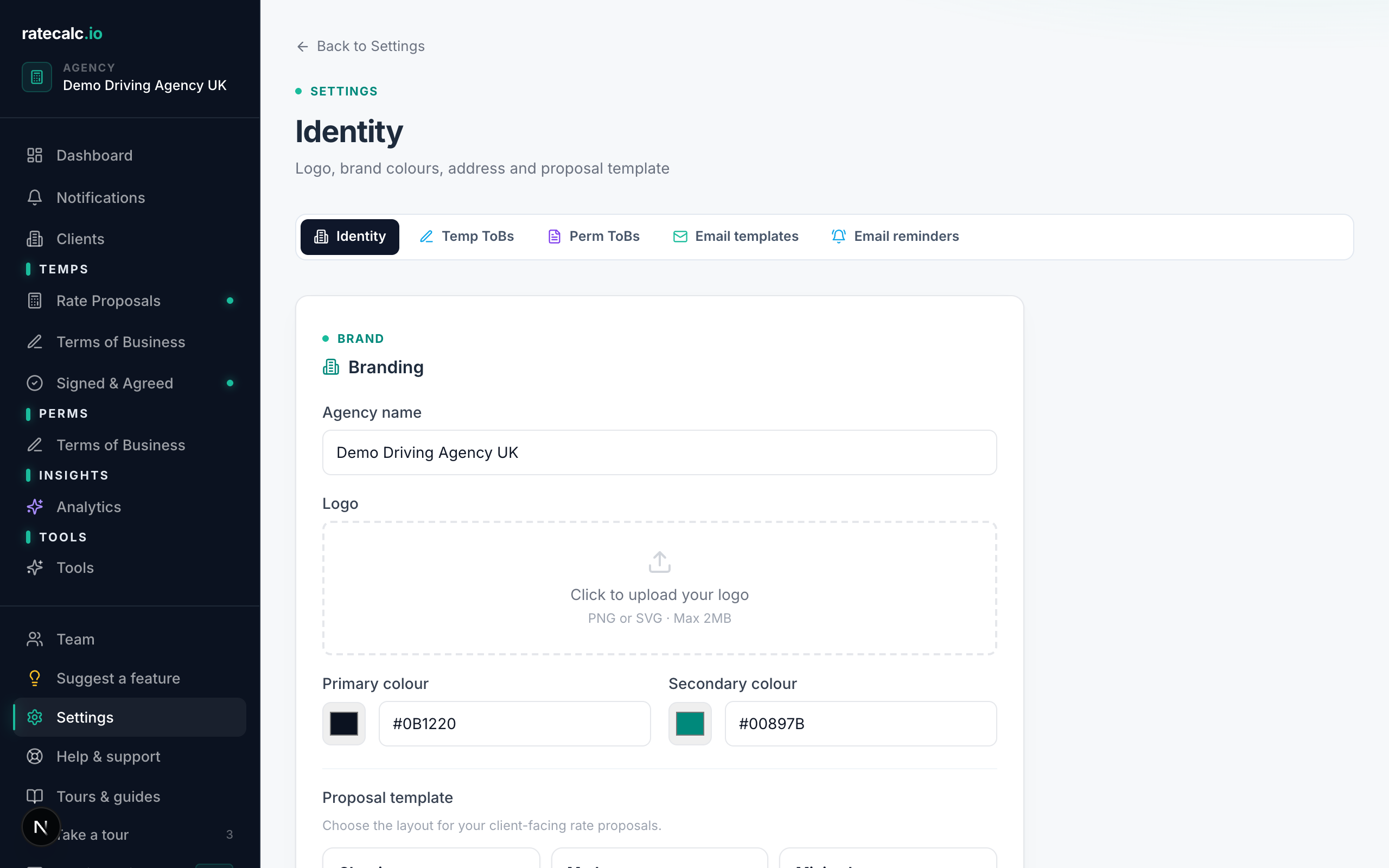The image size is (1389, 868).
Task: Switch to the Temp ToBs tab
Action: pos(467,237)
